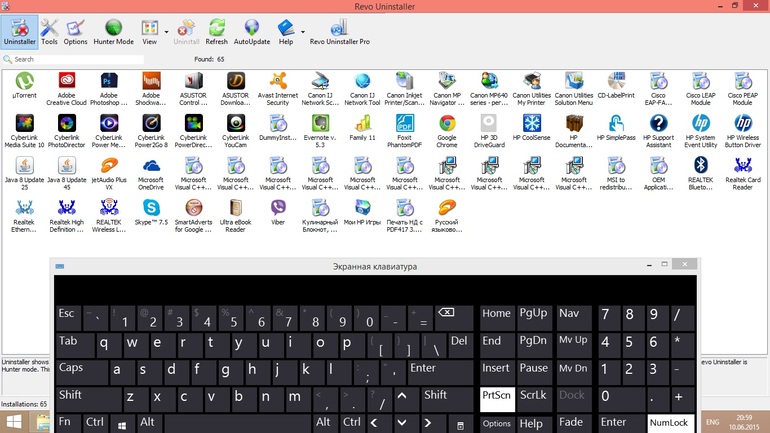Click the Fade key

(574, 423)
